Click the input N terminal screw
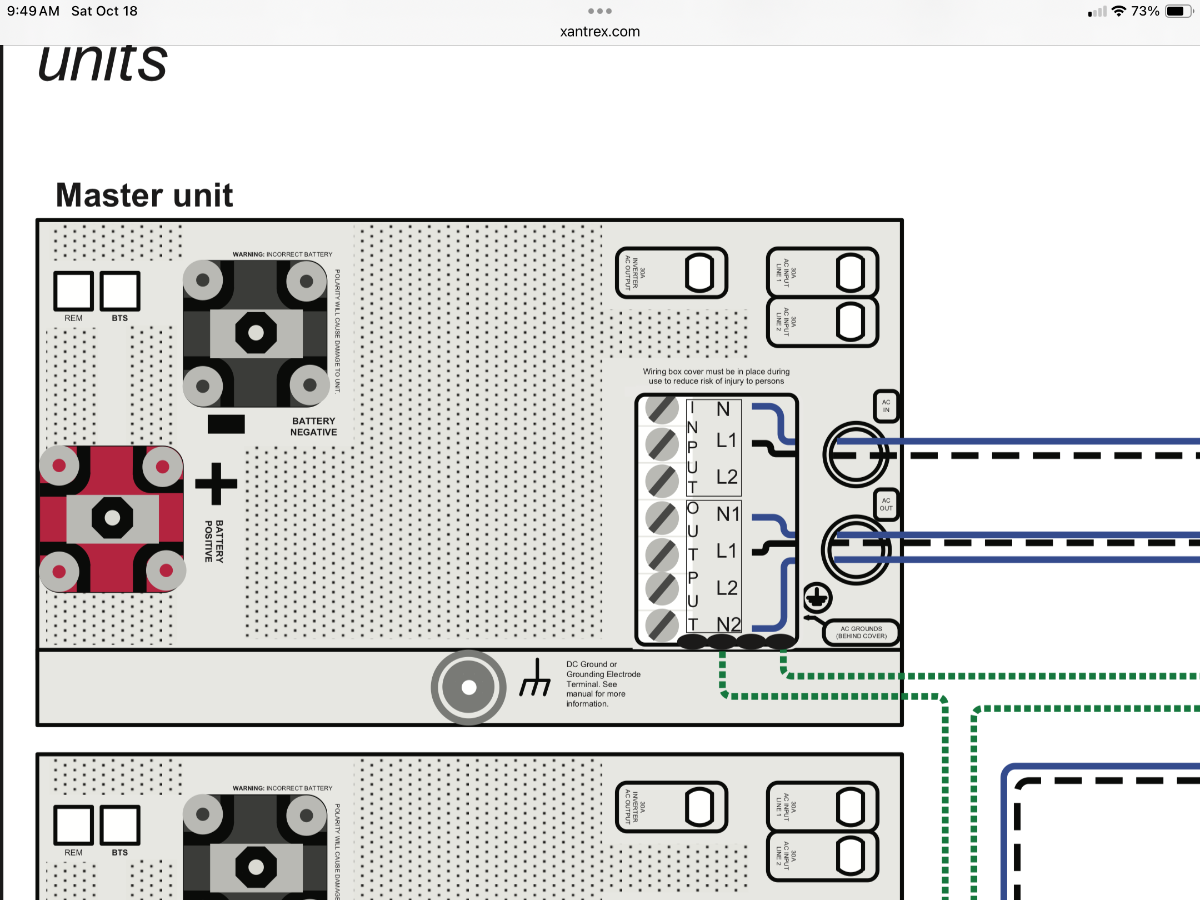1200x900 pixels. [661, 409]
